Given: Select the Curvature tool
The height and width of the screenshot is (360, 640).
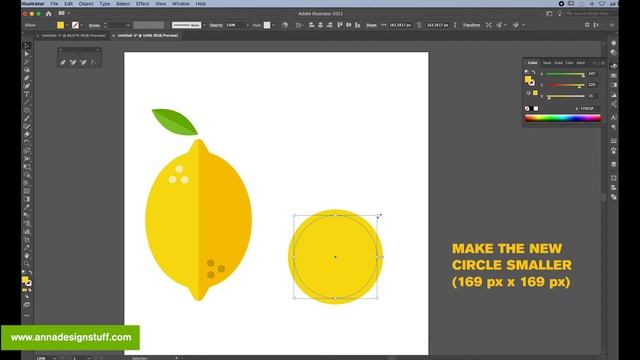Looking at the screenshot, I should point(27,86).
